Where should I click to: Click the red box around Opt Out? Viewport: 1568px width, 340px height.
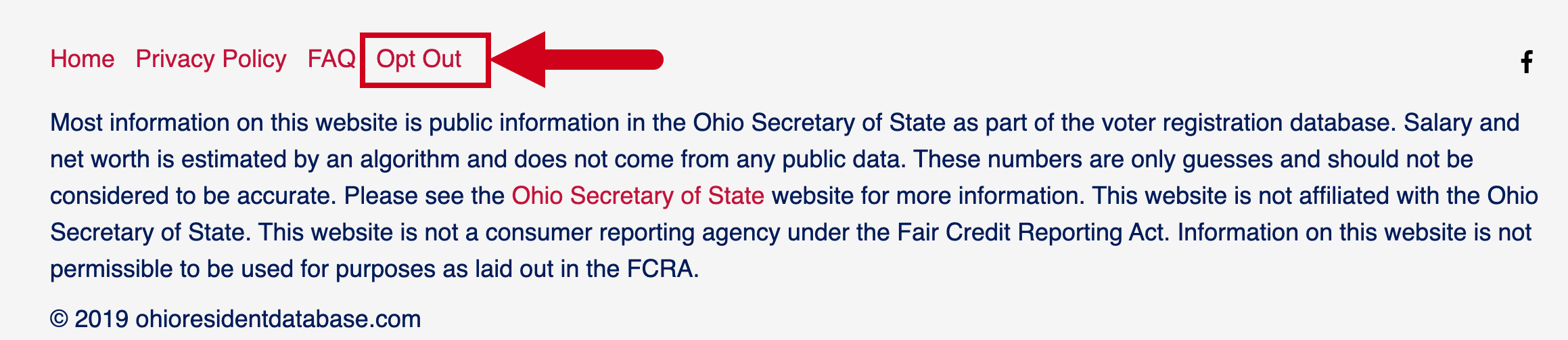click(425, 60)
